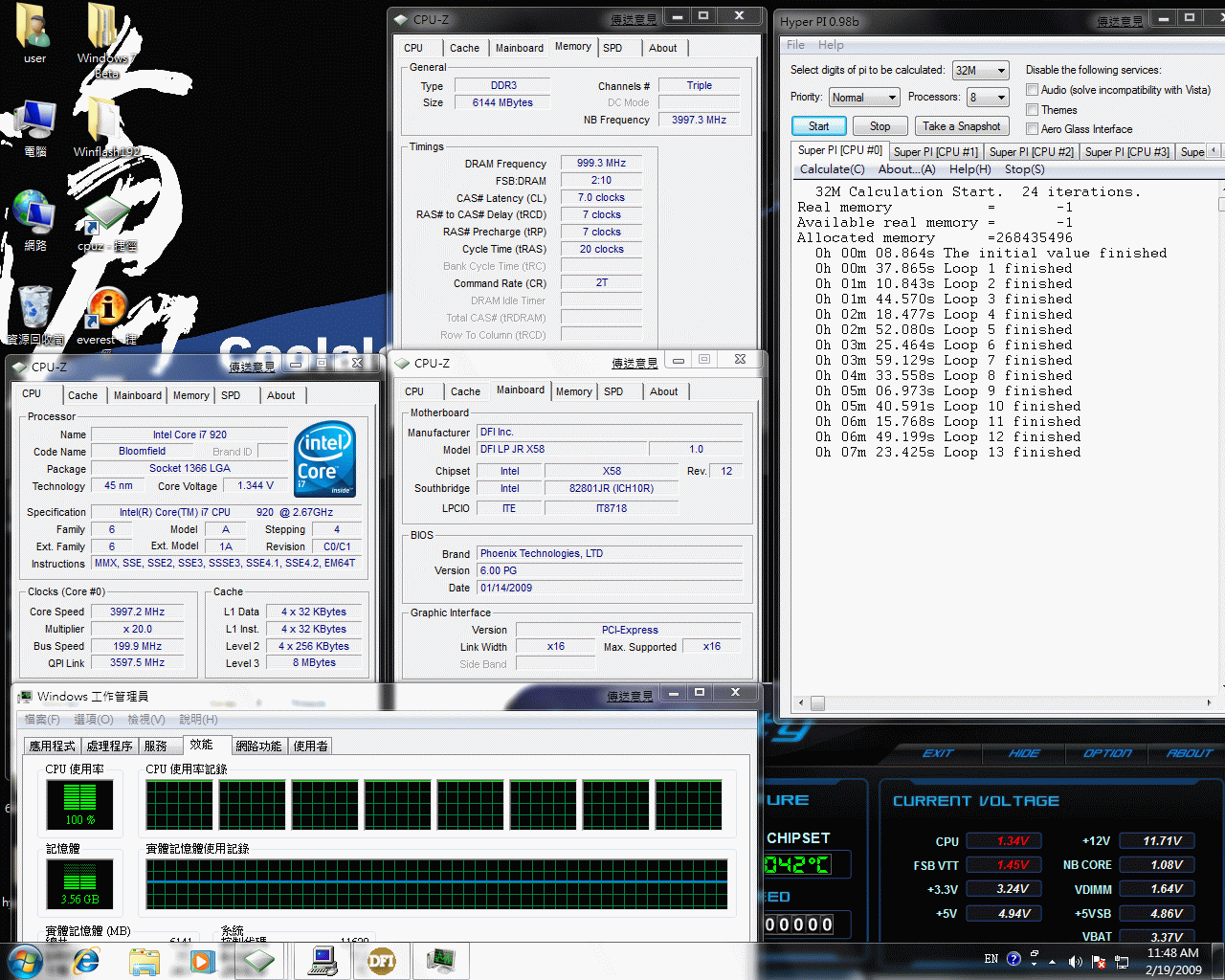Click HIDE button in DFI utility
1225x980 pixels.
coord(1023,753)
